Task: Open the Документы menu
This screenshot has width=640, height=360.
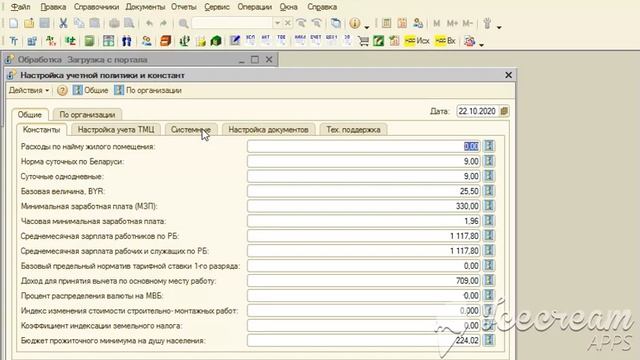Action: pos(145,7)
